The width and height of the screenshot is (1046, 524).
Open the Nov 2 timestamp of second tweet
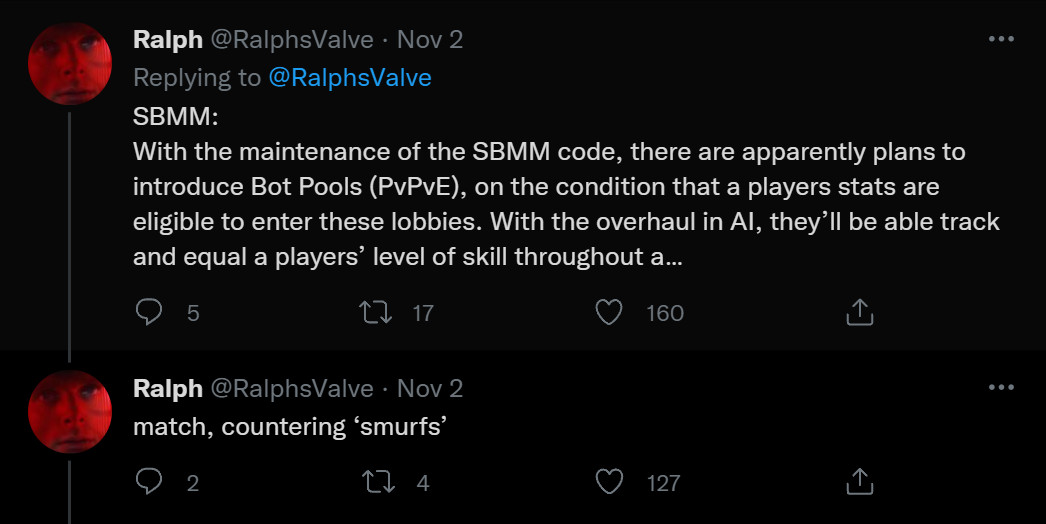[x=430, y=388]
